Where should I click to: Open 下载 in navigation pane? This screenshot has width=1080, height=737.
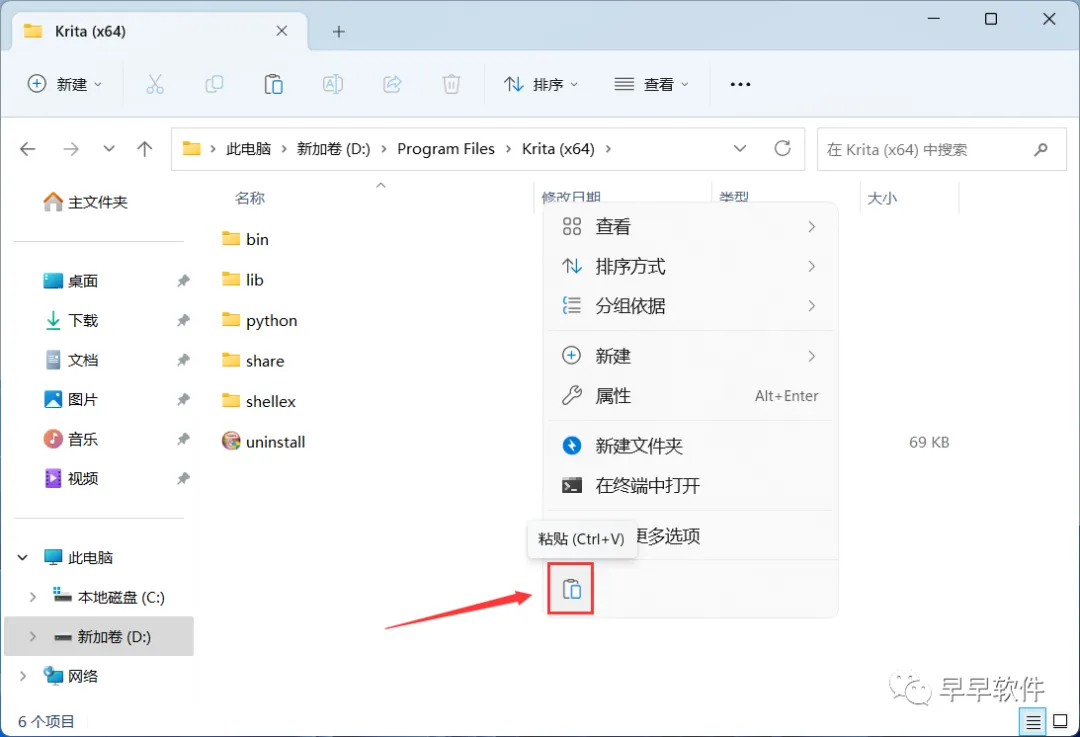click(71, 320)
